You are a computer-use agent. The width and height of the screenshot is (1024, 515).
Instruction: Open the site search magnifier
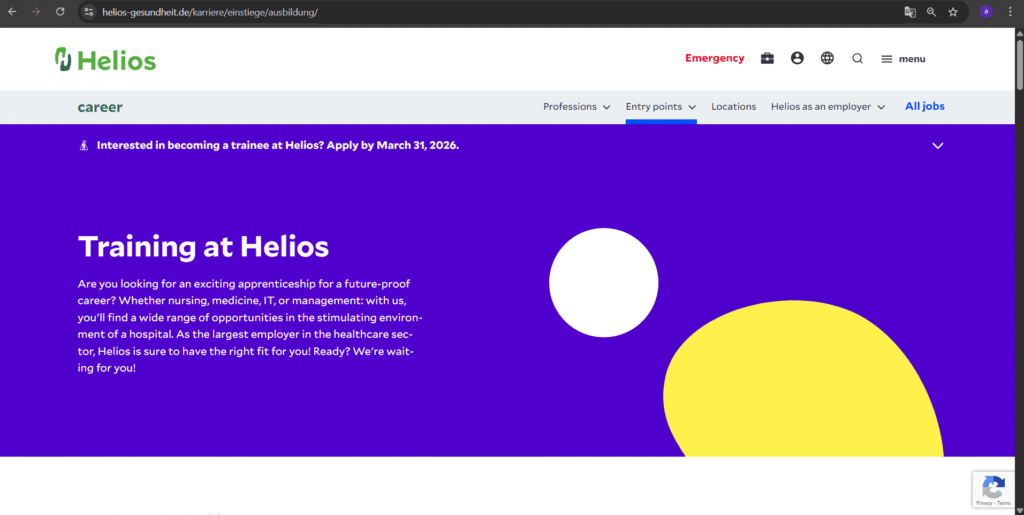point(857,59)
